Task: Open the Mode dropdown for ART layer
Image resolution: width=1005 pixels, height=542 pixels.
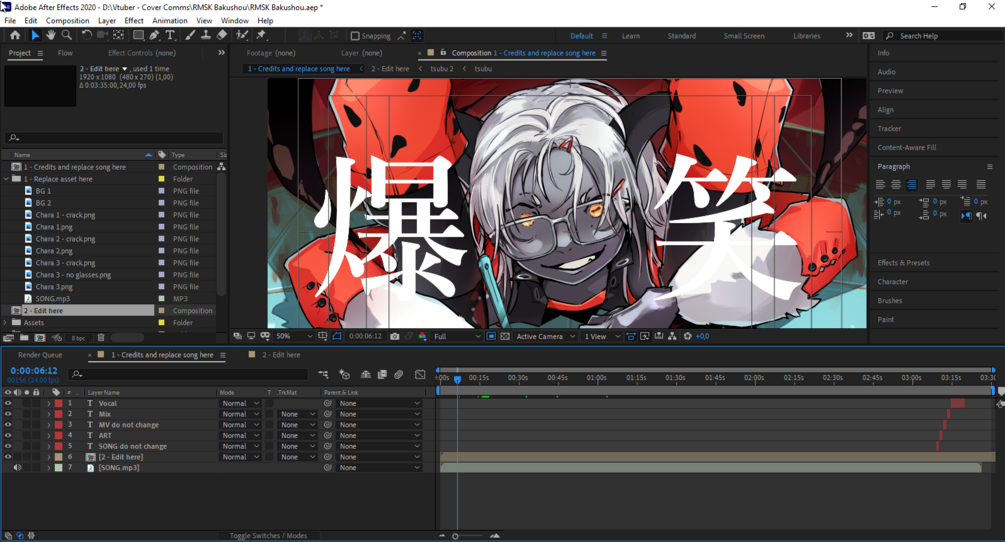Action: click(x=240, y=436)
